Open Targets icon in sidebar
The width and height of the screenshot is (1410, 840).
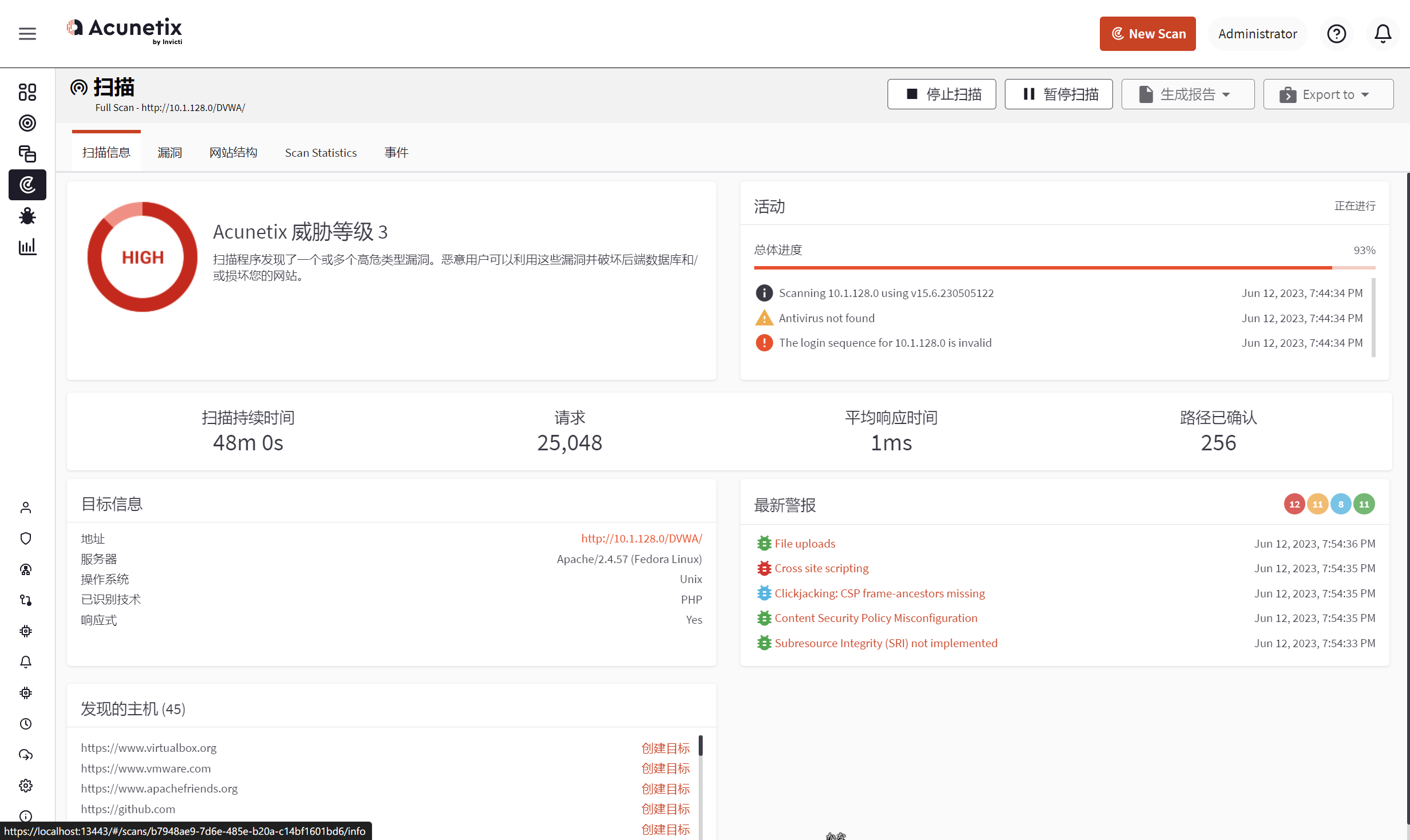coord(27,123)
